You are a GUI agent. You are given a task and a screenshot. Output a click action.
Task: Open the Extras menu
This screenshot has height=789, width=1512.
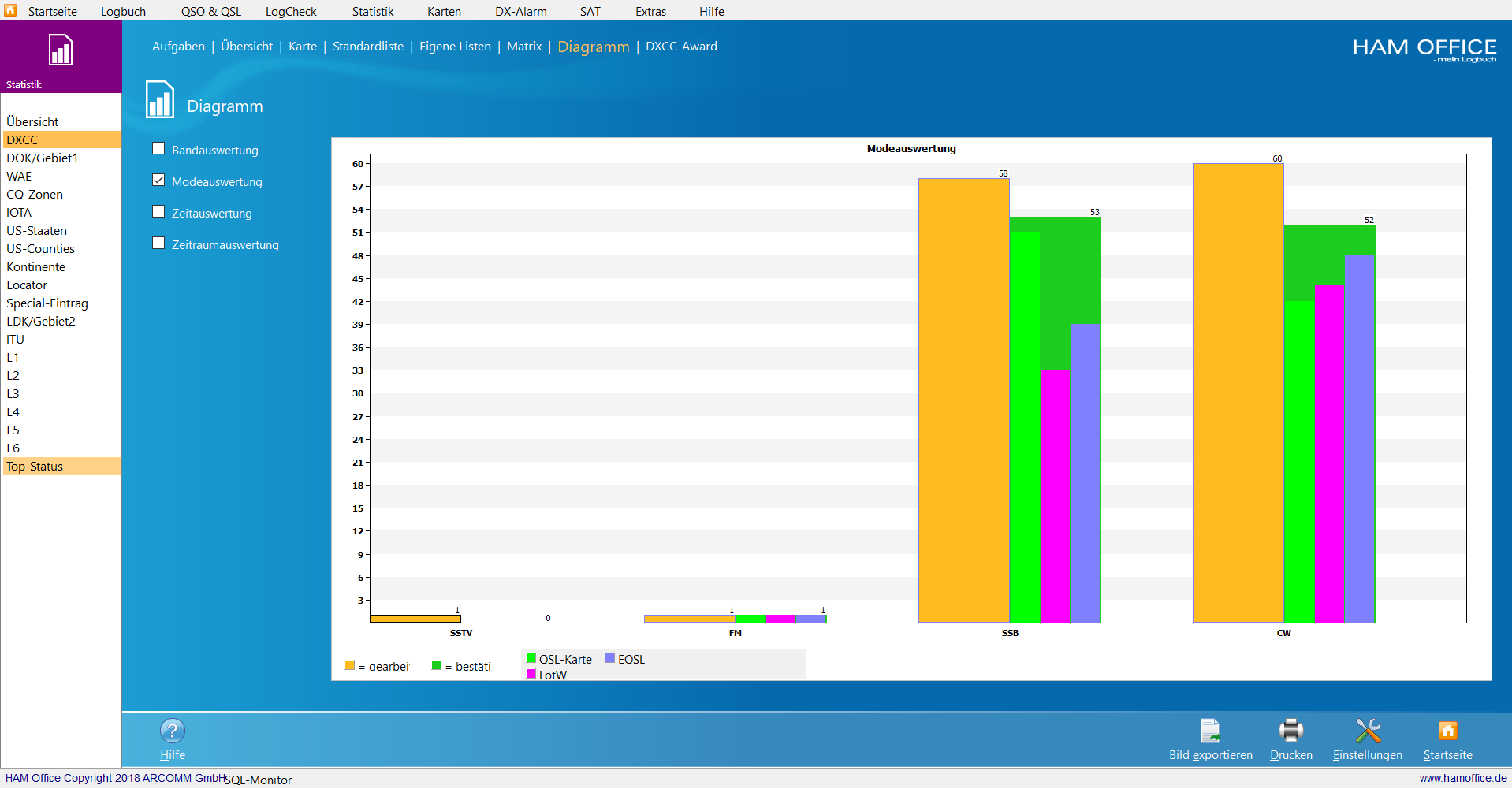(650, 11)
